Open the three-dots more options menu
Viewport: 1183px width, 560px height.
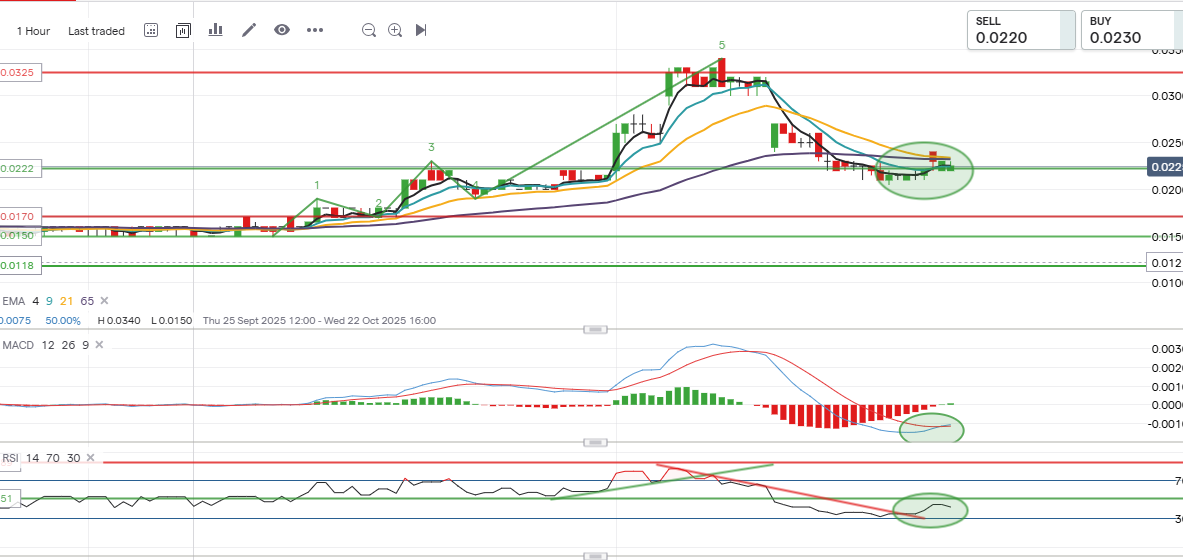(x=315, y=30)
